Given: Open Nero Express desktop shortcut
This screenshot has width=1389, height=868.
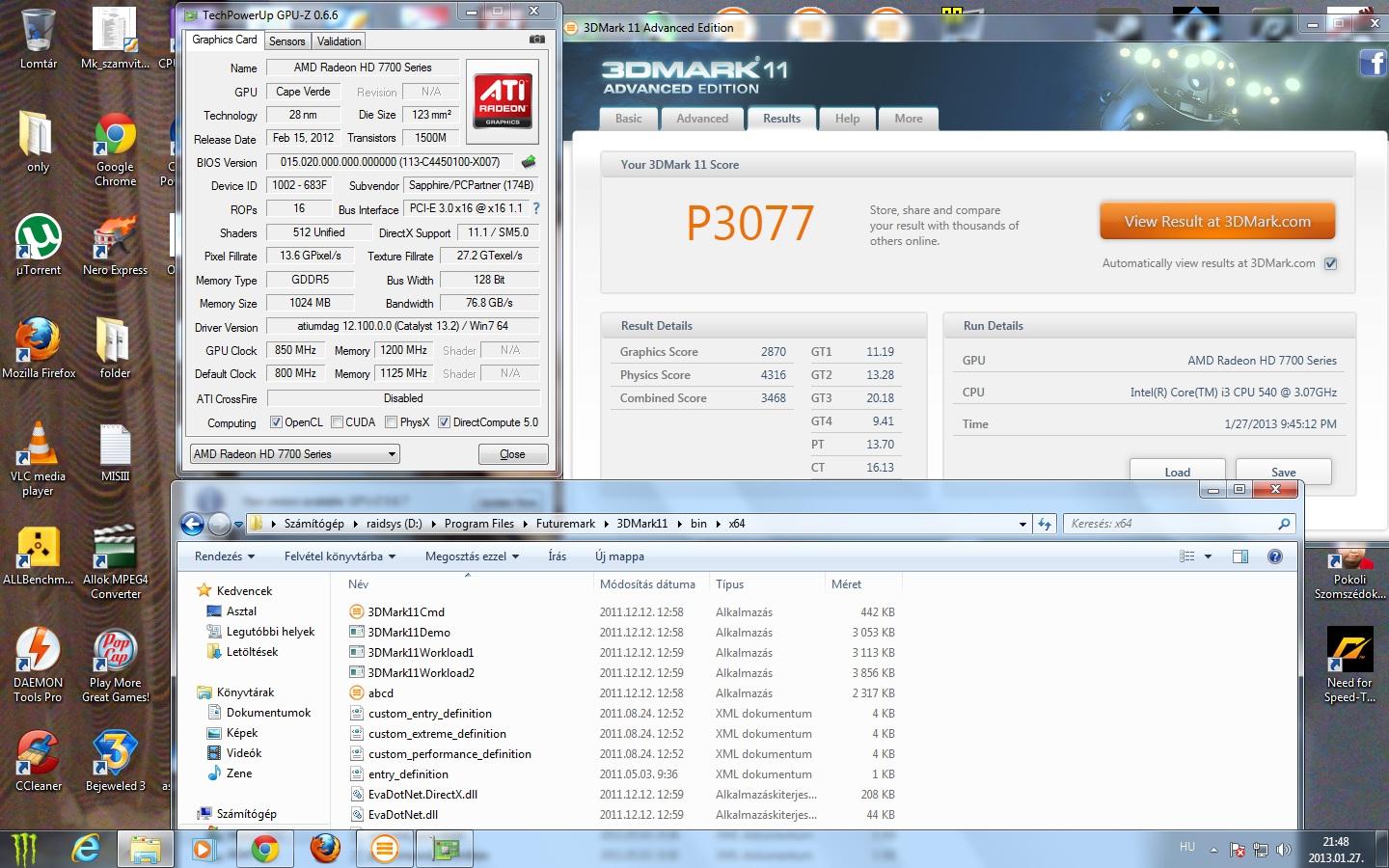Looking at the screenshot, I should pyautogui.click(x=115, y=246).
